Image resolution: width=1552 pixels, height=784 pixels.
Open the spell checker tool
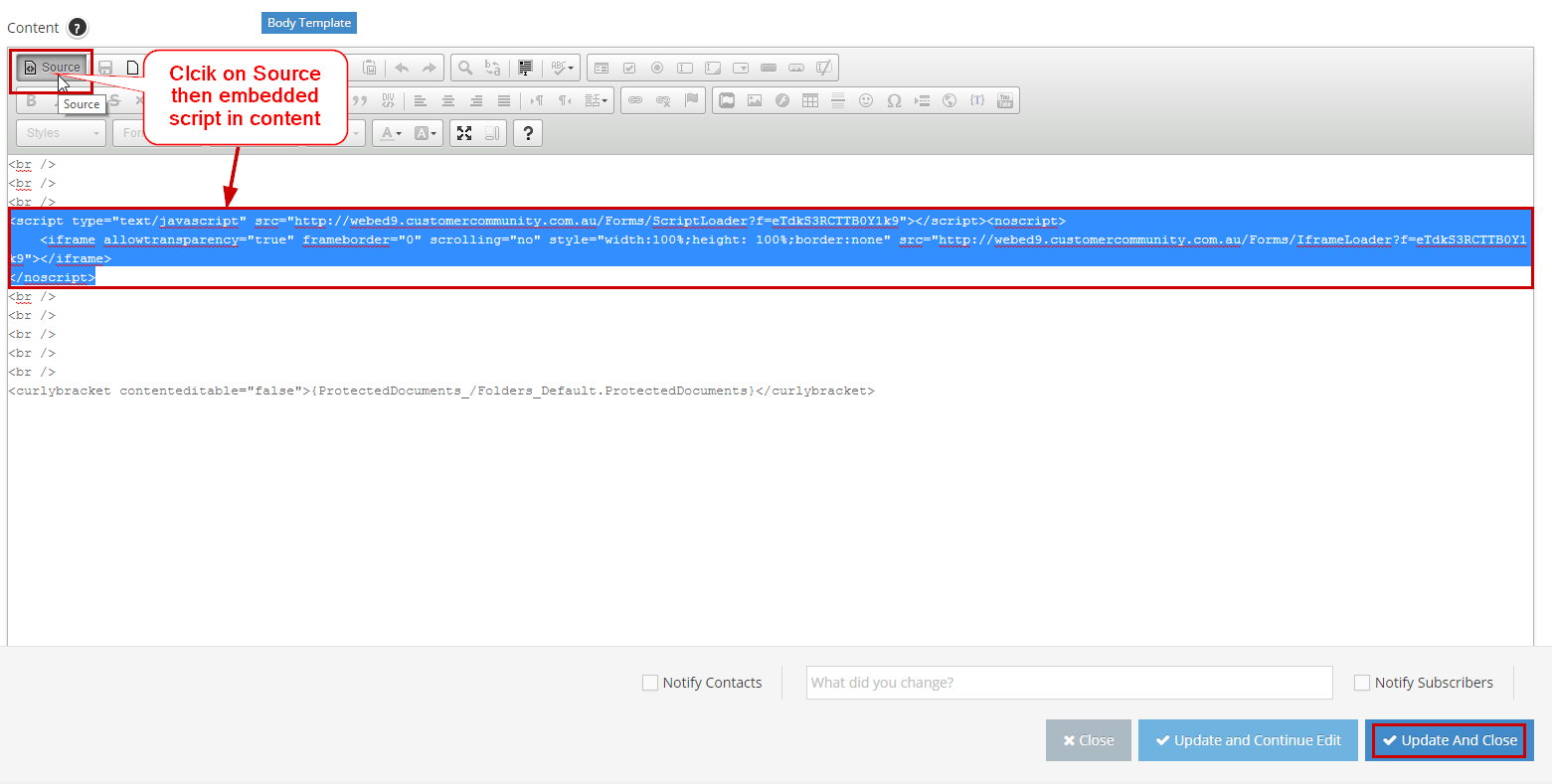[560, 68]
